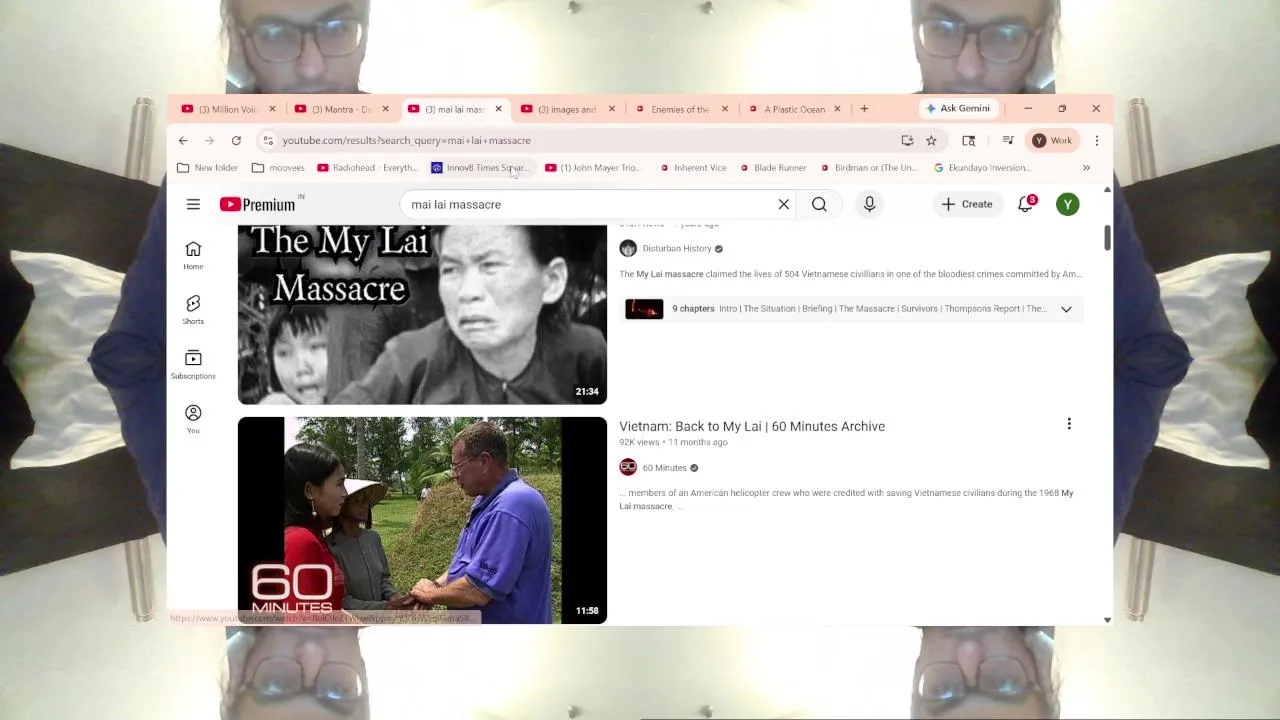Open the Birdman bookmark

(x=869, y=167)
